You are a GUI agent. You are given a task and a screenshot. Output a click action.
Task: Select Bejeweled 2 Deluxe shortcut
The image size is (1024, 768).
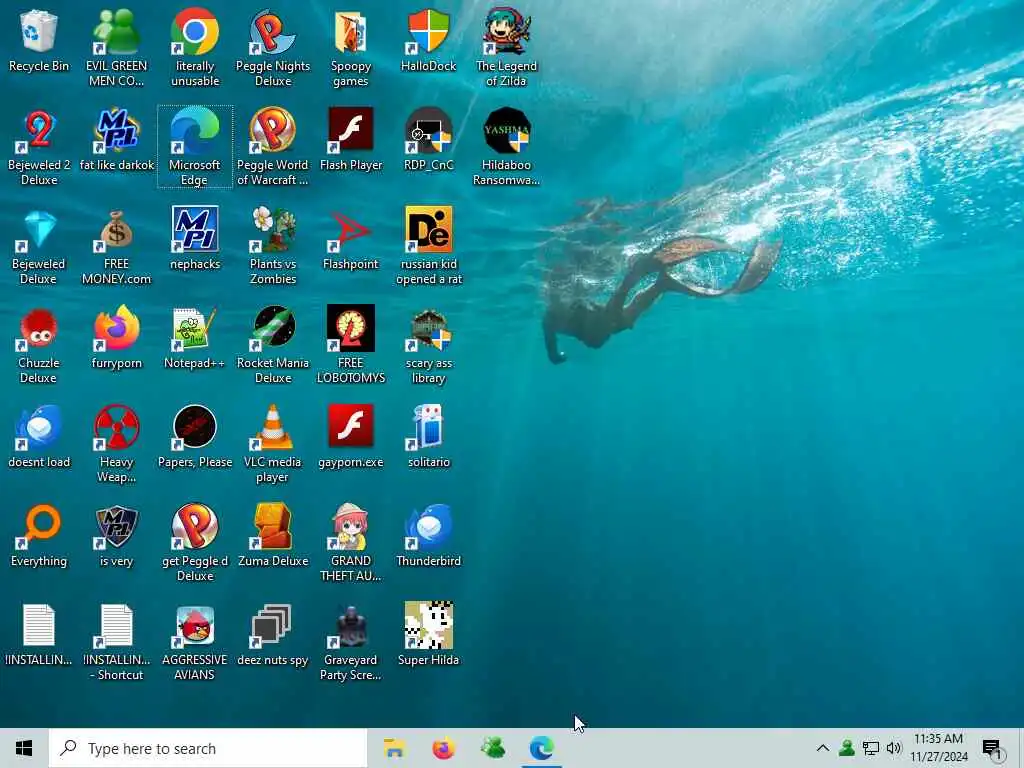(x=39, y=147)
